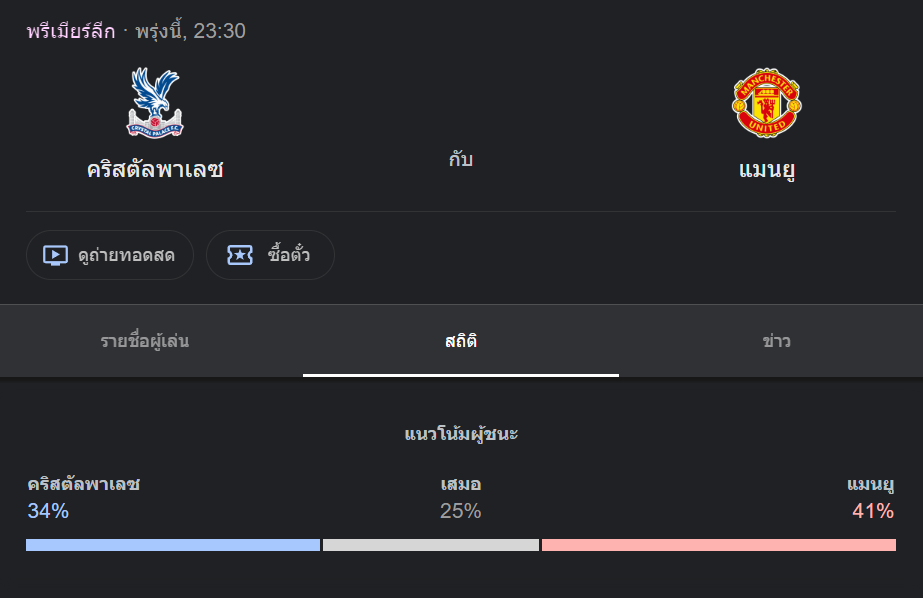Viewport: 923px width, 598px height.
Task: Click the 41% Man United win percentage
Action: (x=873, y=511)
